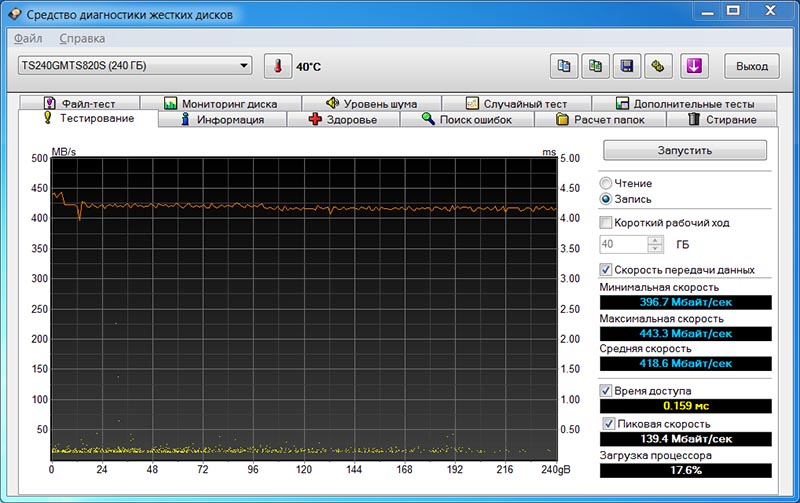Switch to the Уровень шума tab

coord(371,103)
